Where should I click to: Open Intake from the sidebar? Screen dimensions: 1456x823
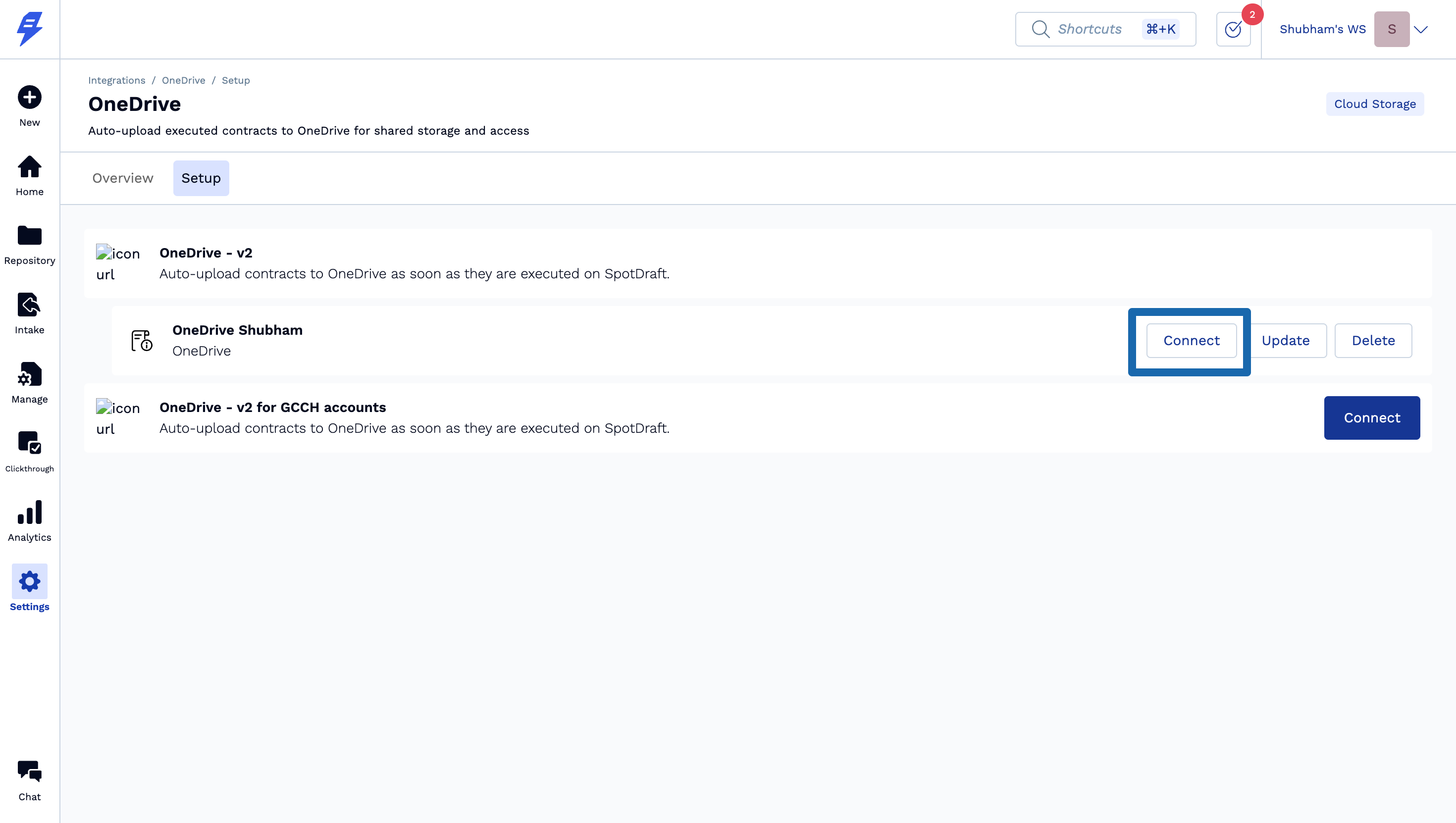tap(29, 305)
